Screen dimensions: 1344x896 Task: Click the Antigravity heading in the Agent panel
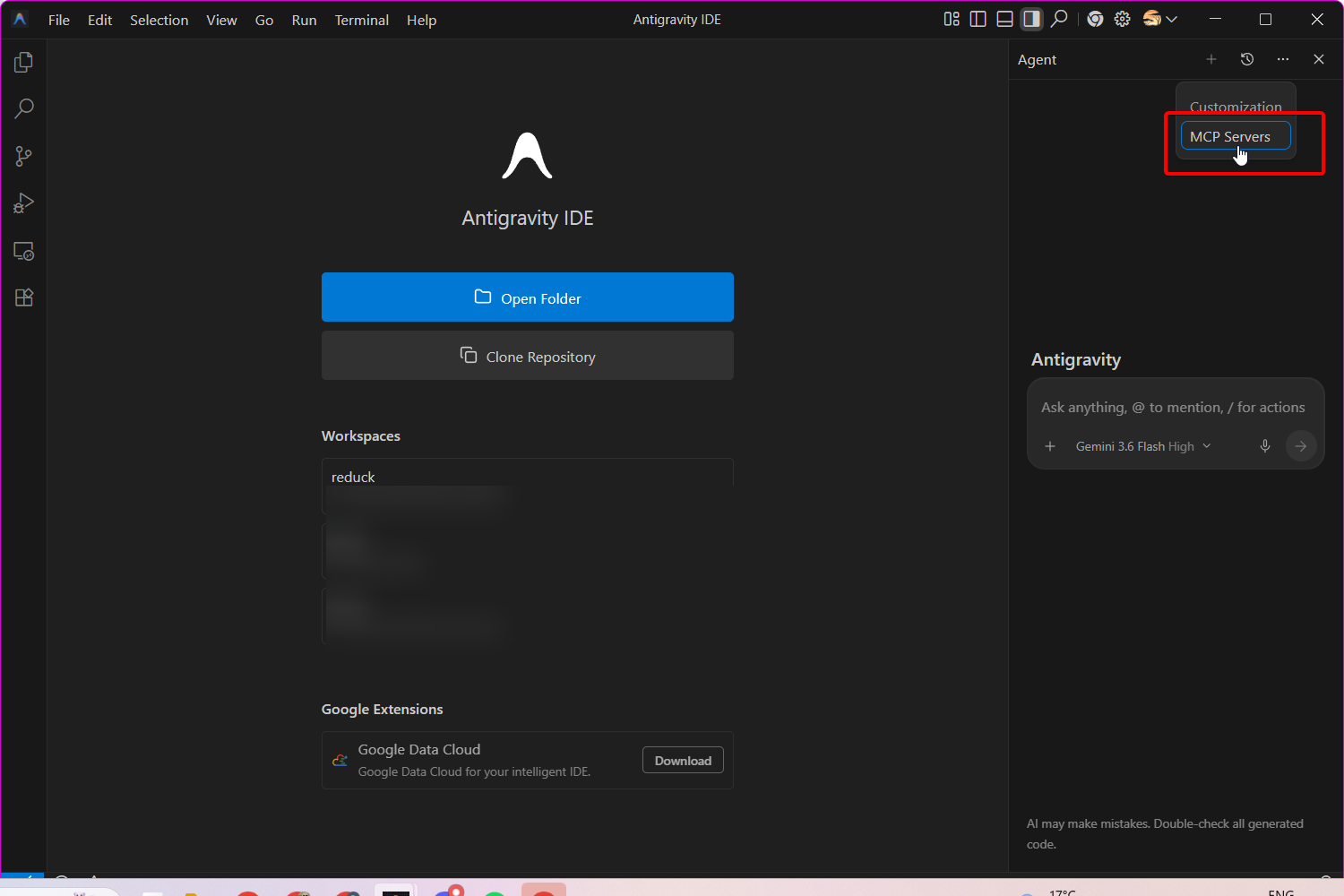pyautogui.click(x=1076, y=359)
